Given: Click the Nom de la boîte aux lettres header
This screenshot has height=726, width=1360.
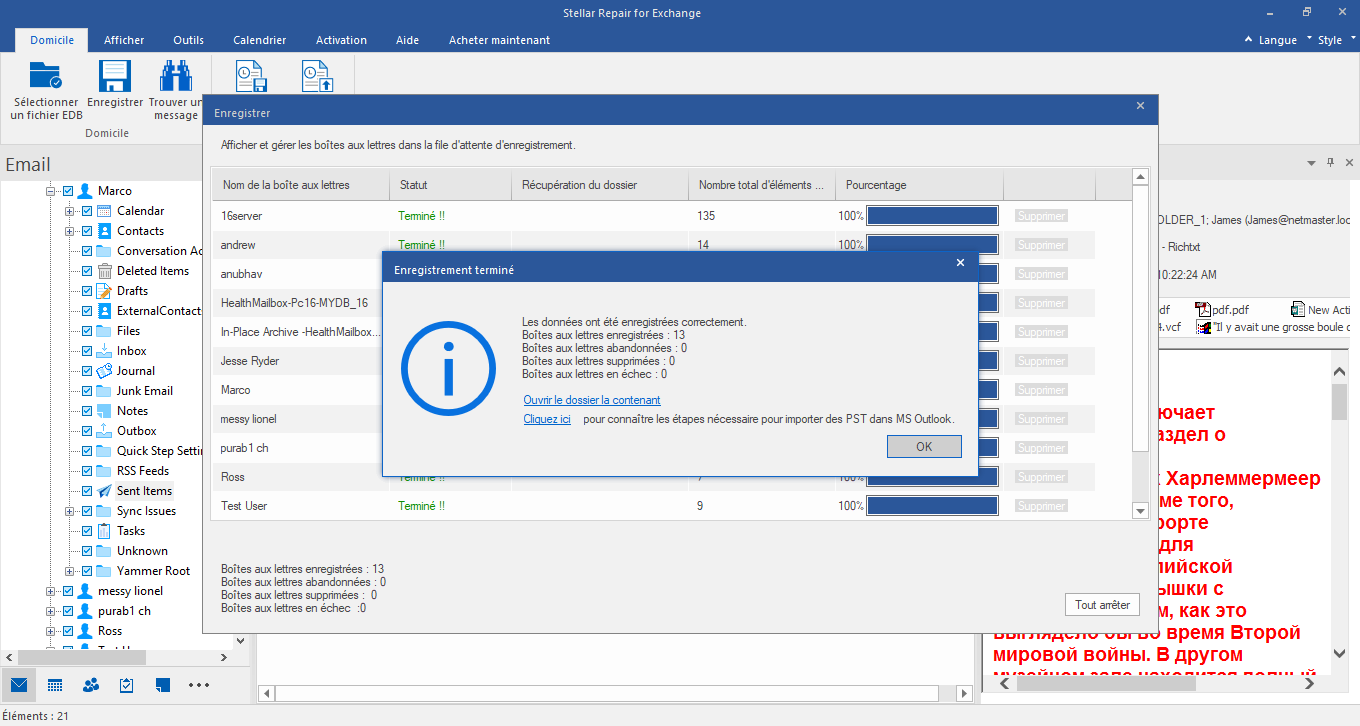Looking at the screenshot, I should (x=300, y=185).
